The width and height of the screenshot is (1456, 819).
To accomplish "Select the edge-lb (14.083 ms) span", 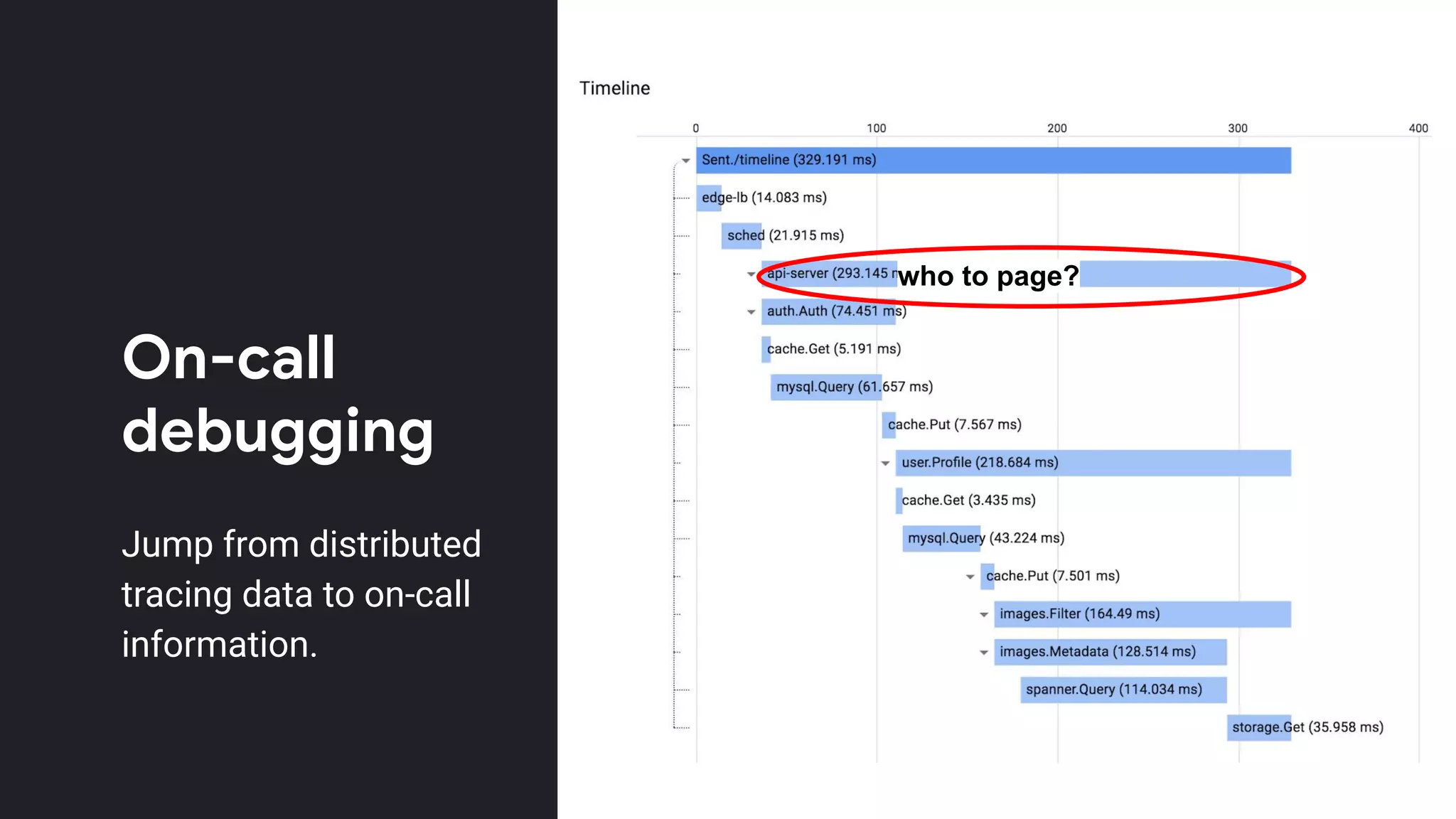I will tap(708, 198).
